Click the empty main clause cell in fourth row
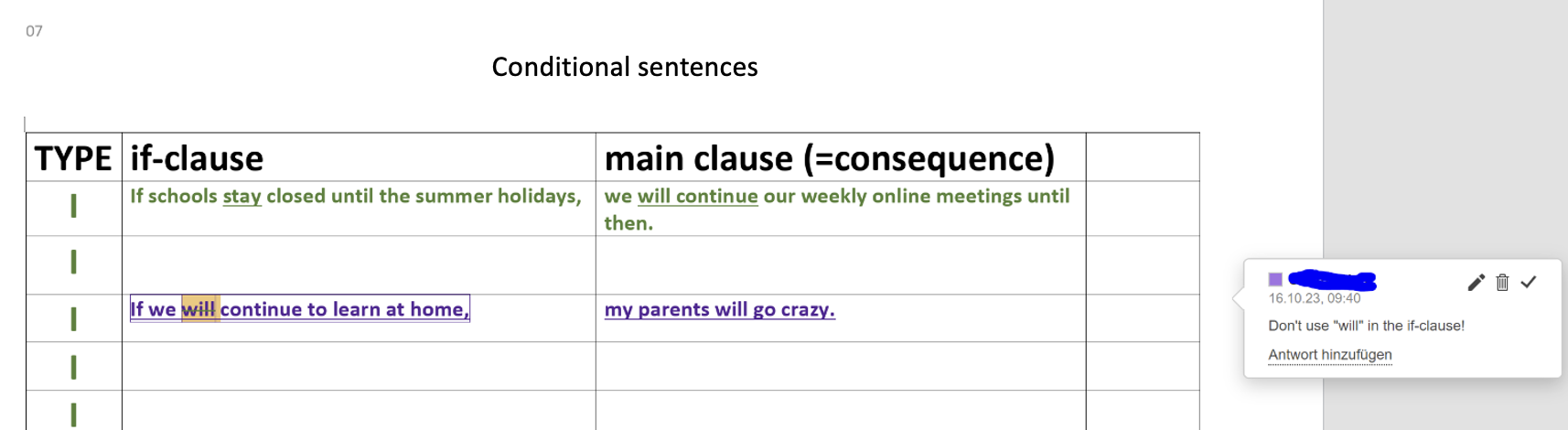 [x=840, y=366]
